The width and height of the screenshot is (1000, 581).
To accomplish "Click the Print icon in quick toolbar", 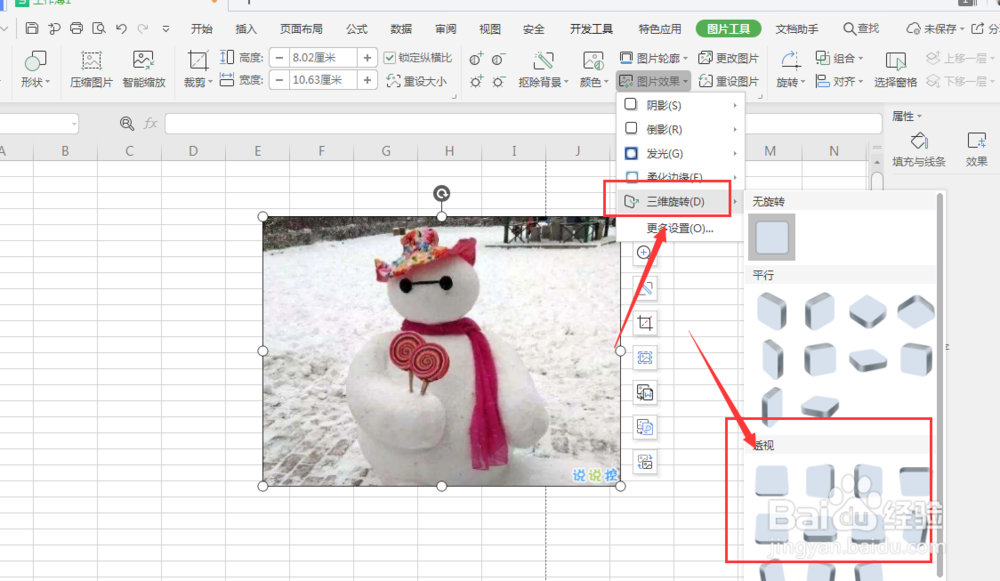I will click(77, 28).
